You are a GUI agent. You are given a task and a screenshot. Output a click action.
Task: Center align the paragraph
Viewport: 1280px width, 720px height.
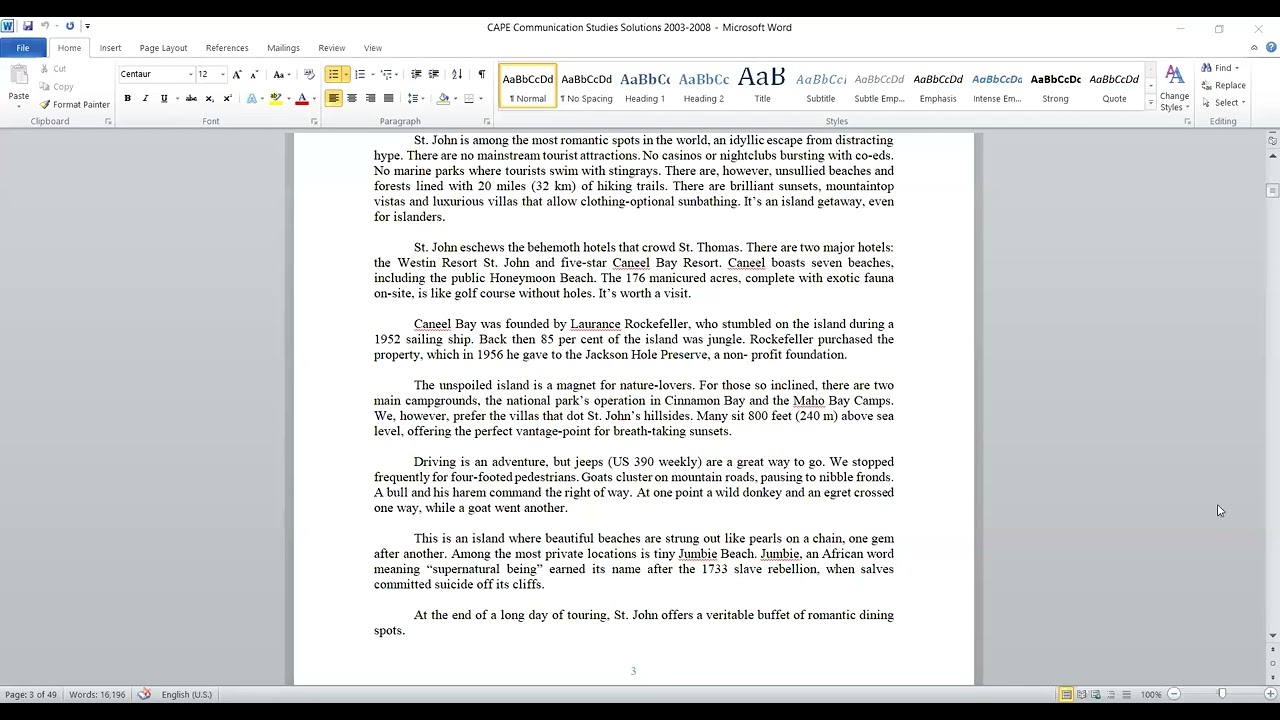point(352,98)
